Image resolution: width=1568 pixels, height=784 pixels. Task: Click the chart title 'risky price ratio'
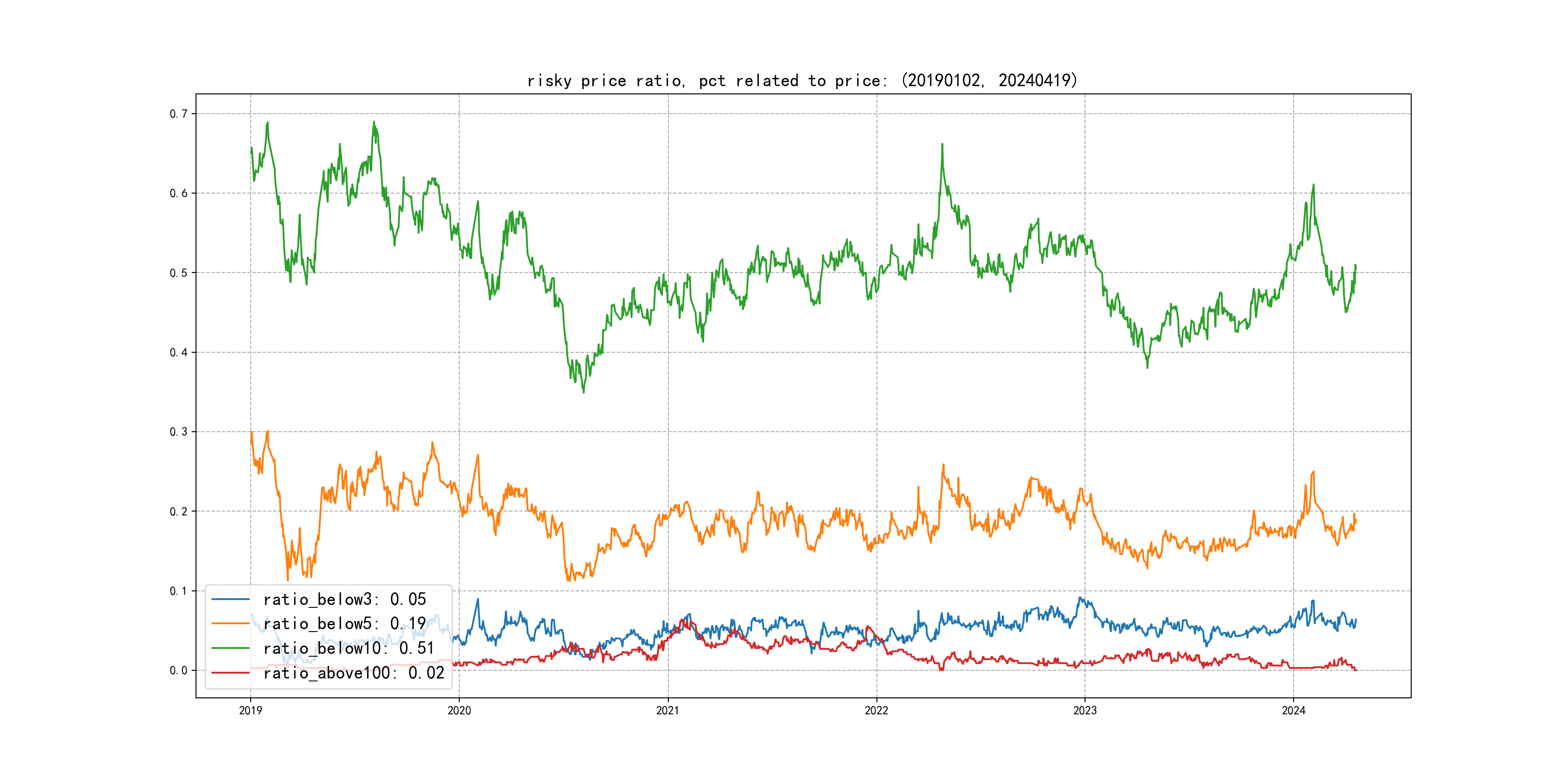tap(801, 80)
